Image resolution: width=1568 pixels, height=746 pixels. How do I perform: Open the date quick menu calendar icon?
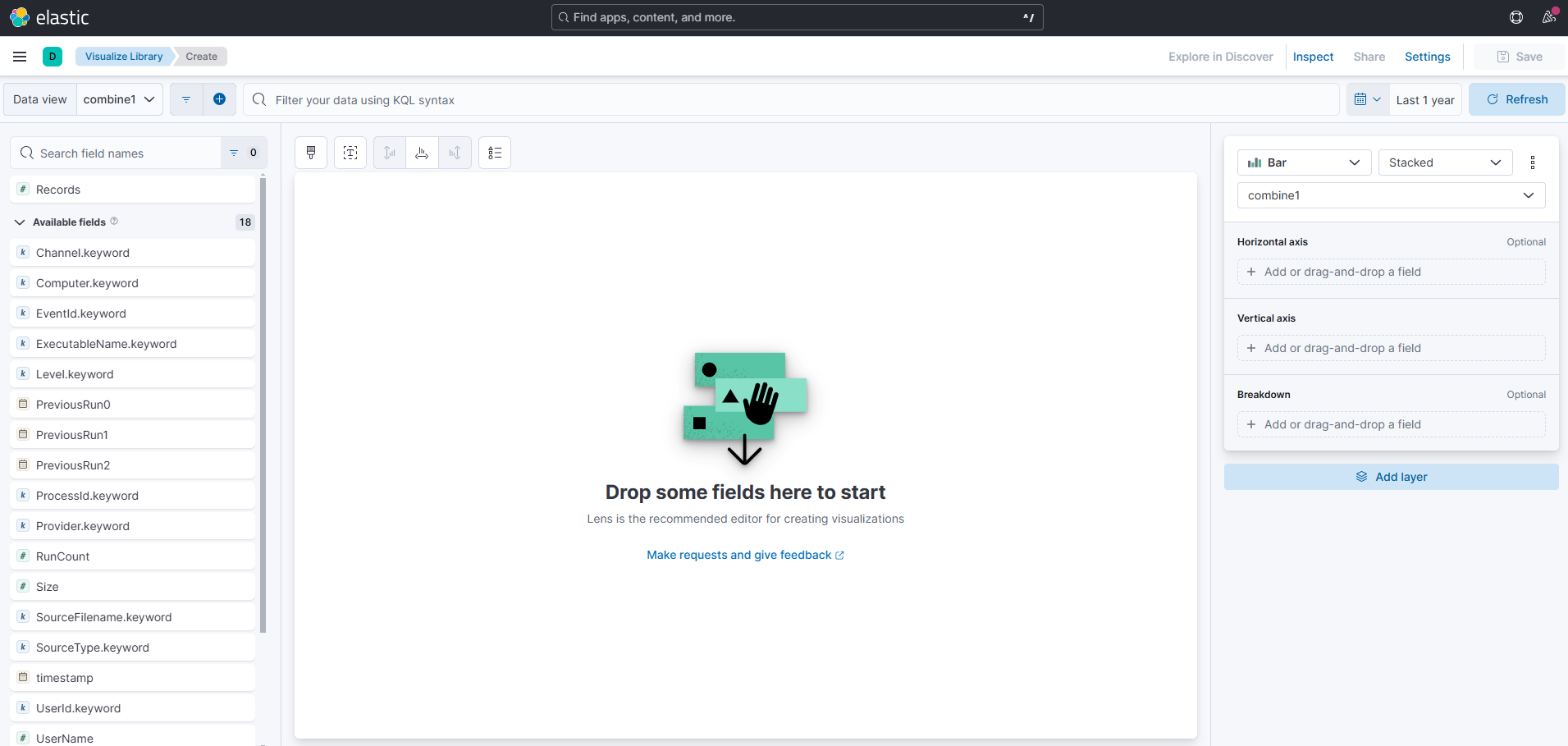tap(1368, 99)
